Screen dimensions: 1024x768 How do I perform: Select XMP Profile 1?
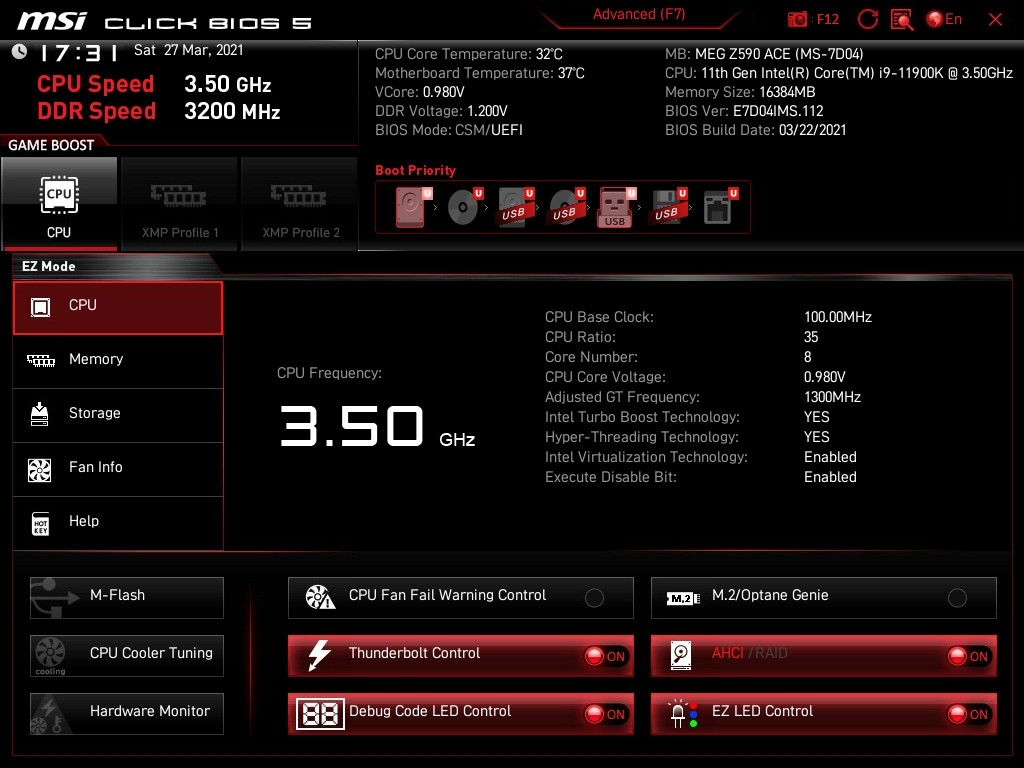click(x=180, y=203)
